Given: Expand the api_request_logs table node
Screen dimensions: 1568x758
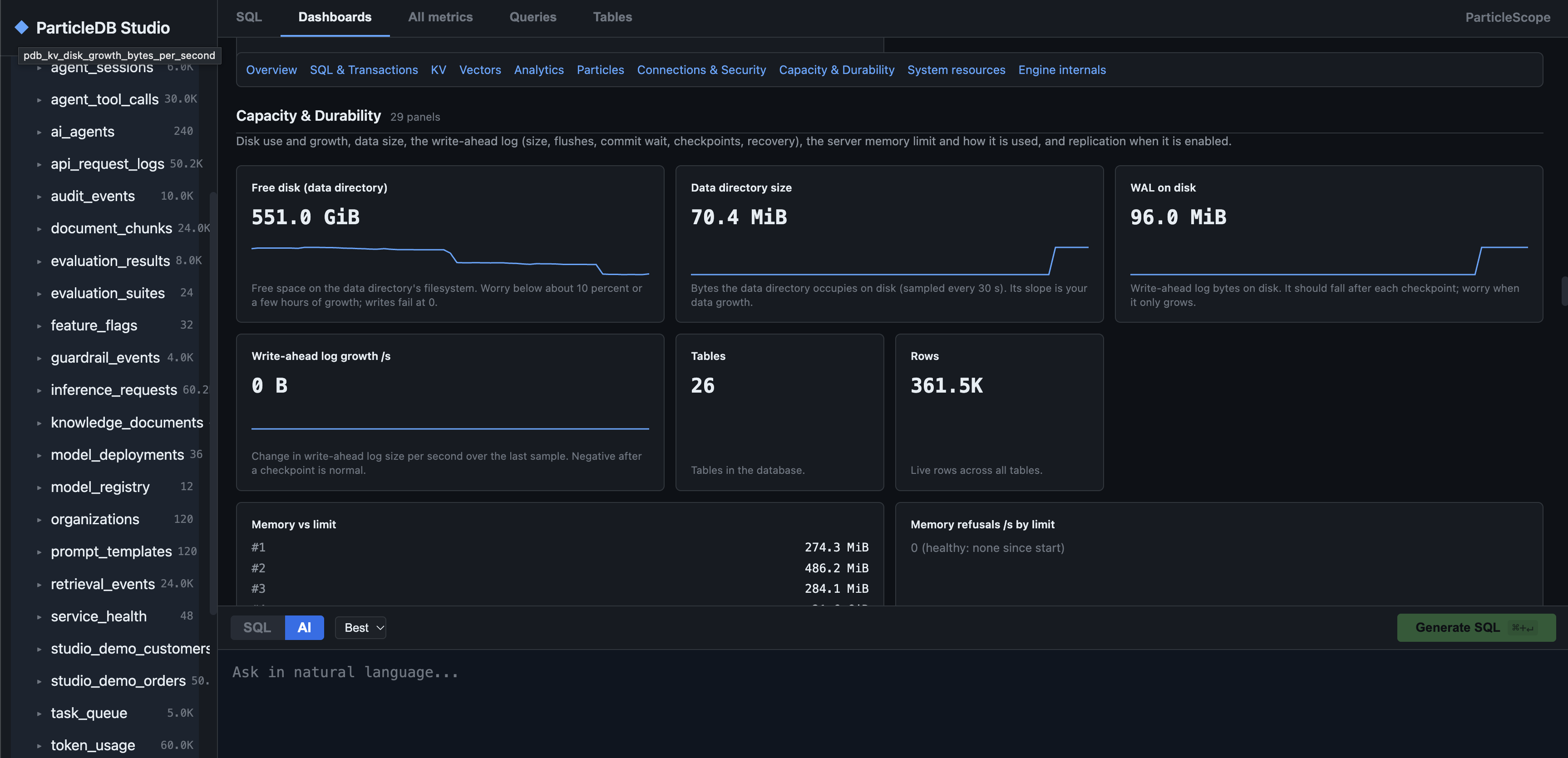Looking at the screenshot, I should click(39, 164).
